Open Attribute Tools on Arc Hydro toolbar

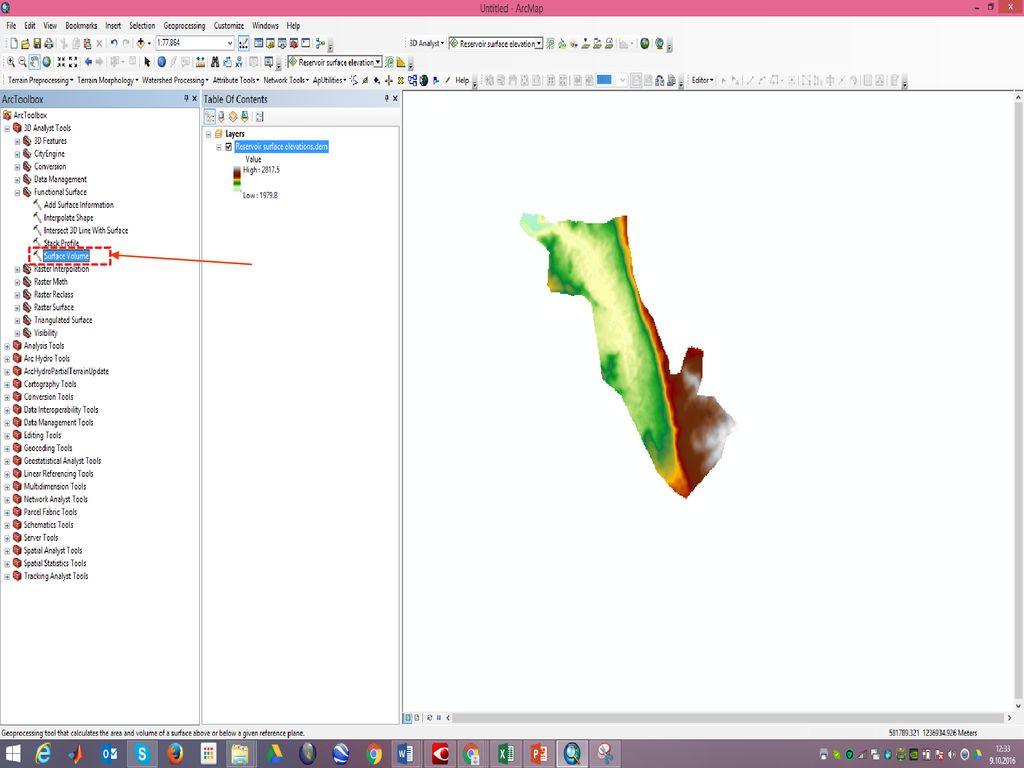[236, 80]
